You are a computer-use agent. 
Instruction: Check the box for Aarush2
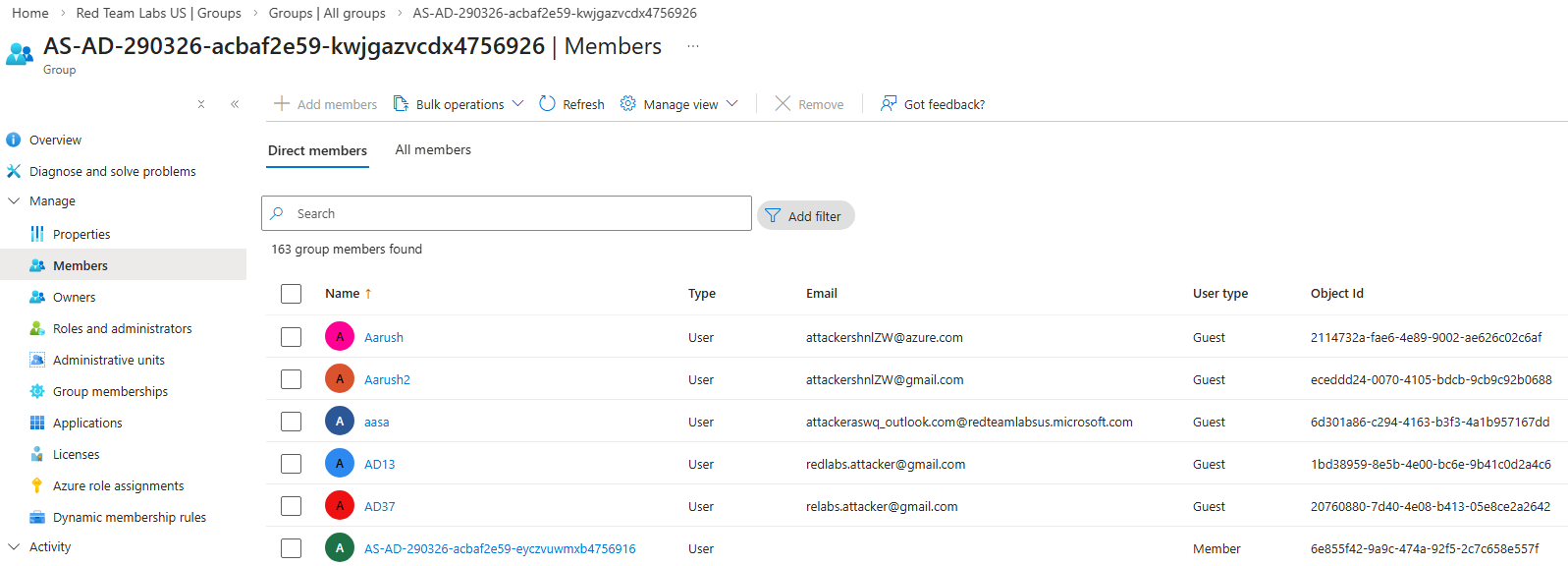click(291, 379)
